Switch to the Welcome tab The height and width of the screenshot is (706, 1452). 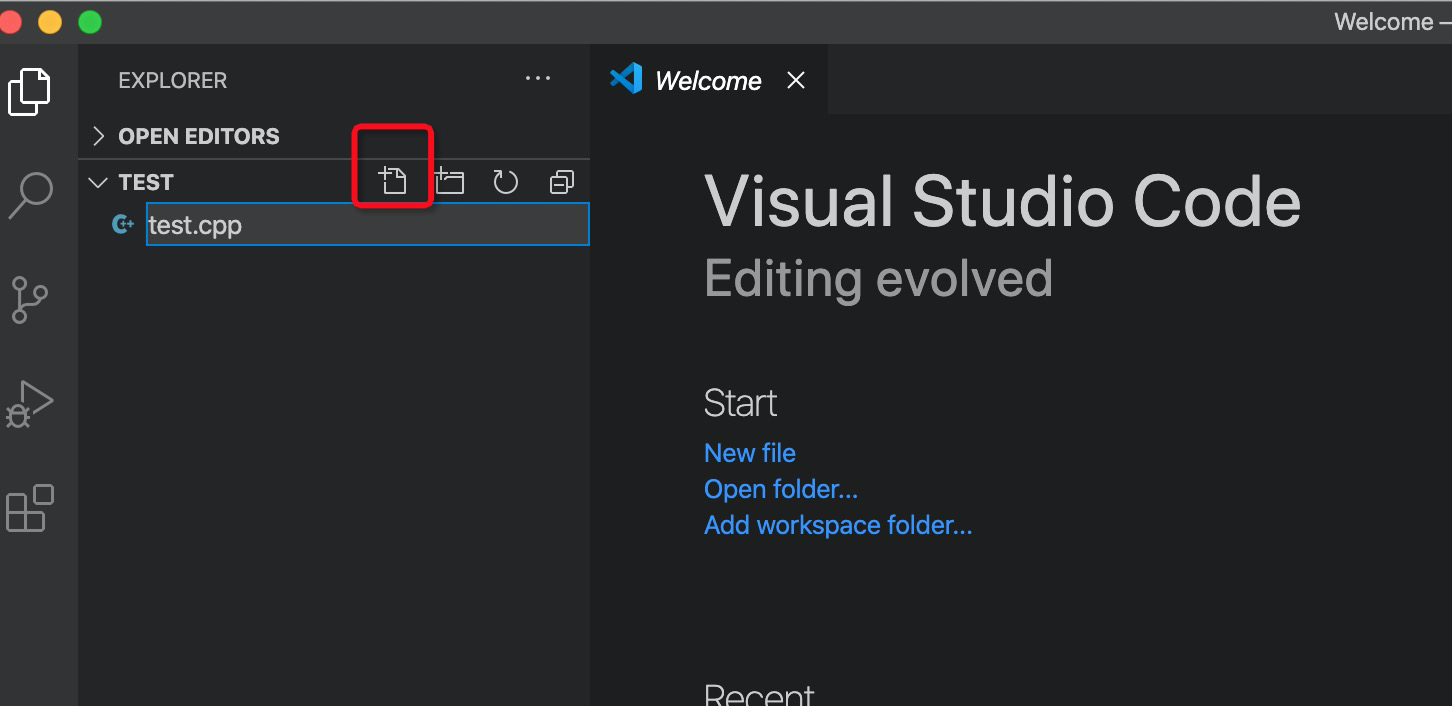[x=708, y=81]
